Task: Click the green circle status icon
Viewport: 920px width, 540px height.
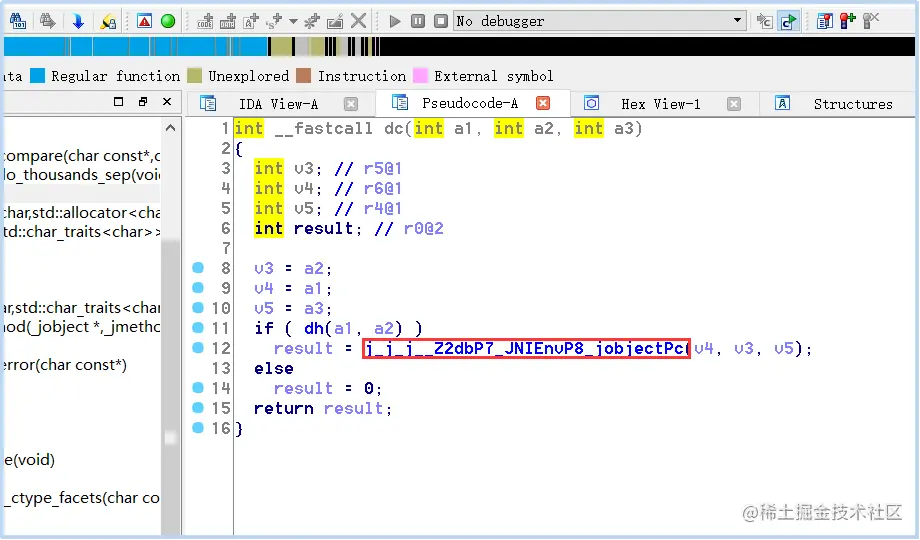Action: point(168,21)
